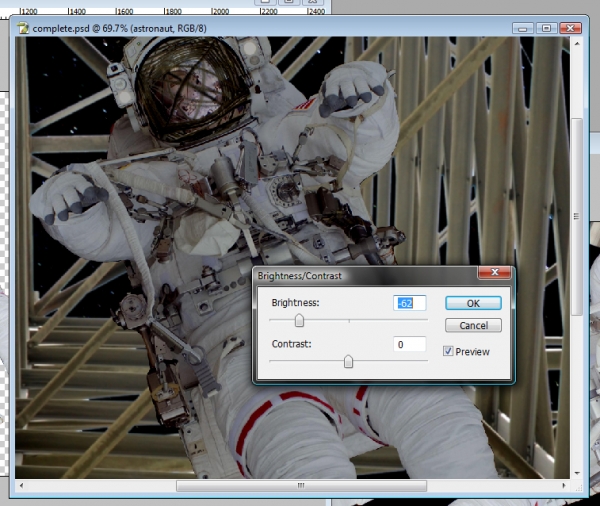Click the Brightness value field
Screen dimensions: 600x506
(x=409, y=303)
